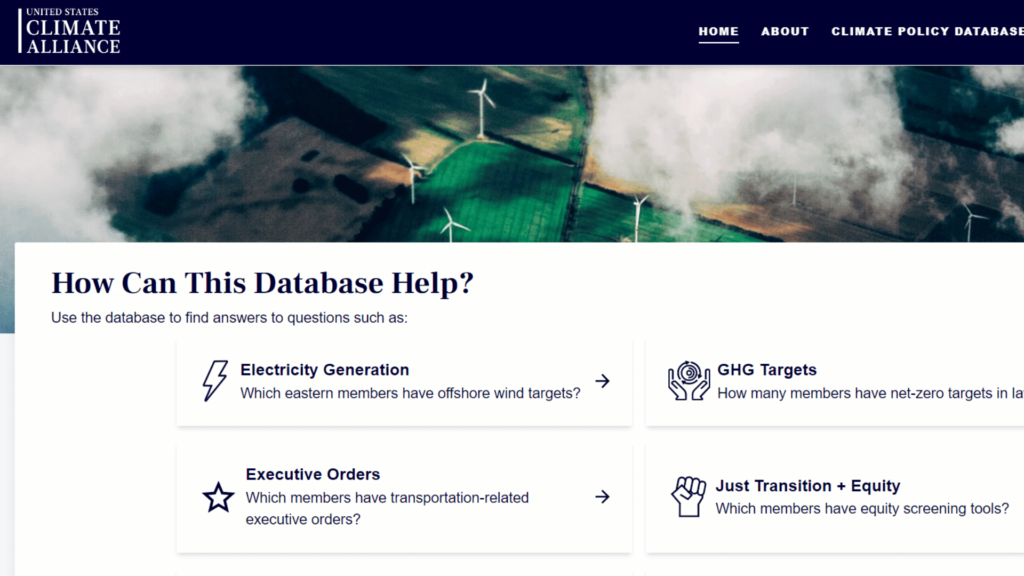Viewport: 1024px width, 576px height.
Task: Open Electricity Generation using its arrow
Action: [x=602, y=380]
